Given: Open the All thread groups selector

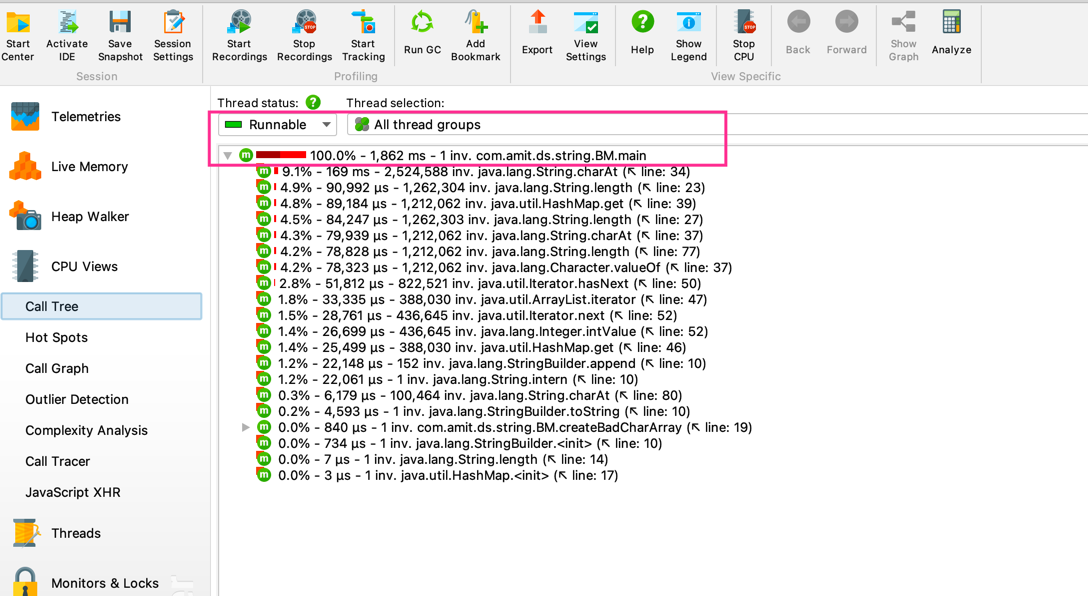Looking at the screenshot, I should coord(717,125).
